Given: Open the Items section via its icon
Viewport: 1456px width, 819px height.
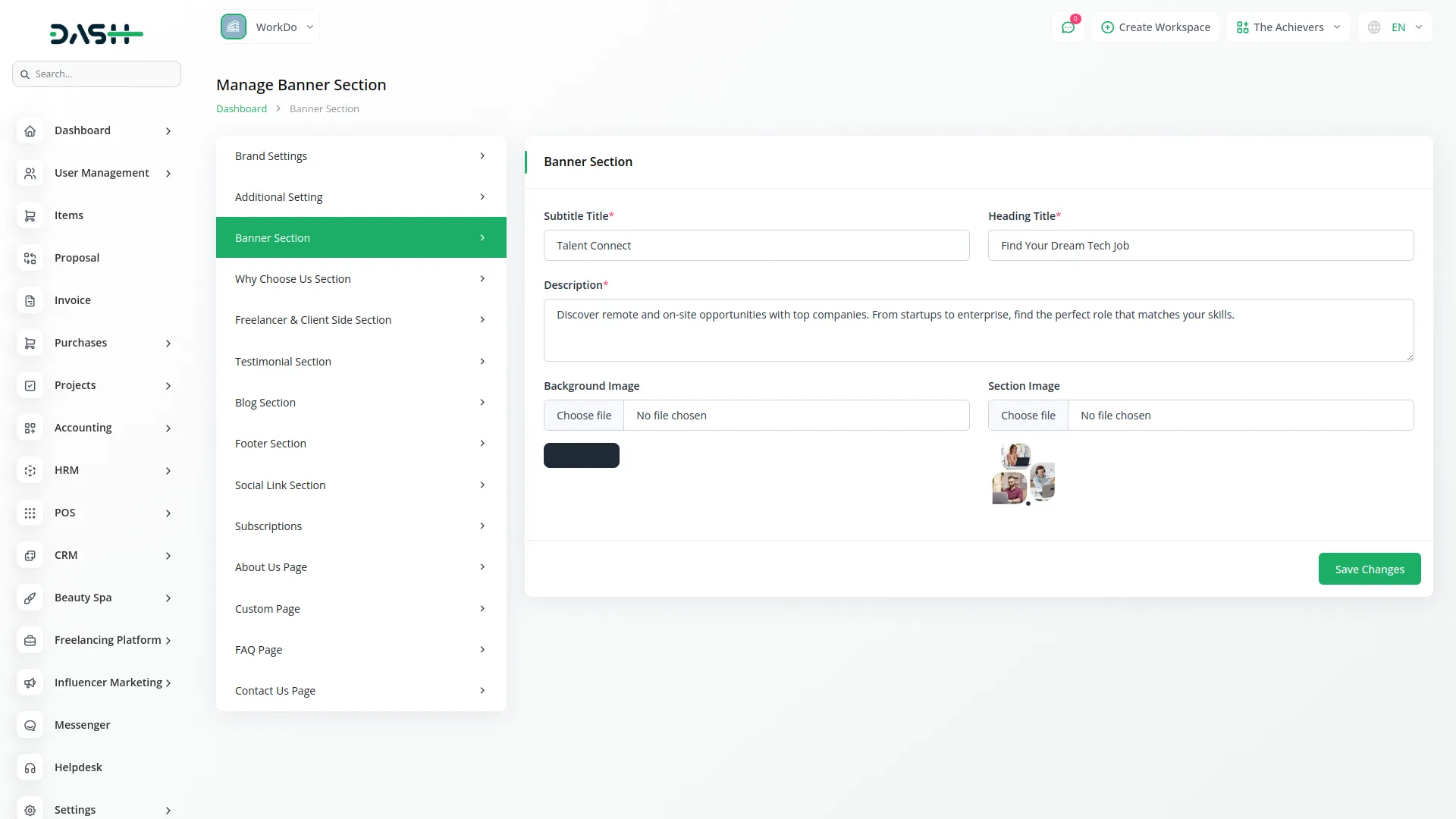Looking at the screenshot, I should point(30,215).
